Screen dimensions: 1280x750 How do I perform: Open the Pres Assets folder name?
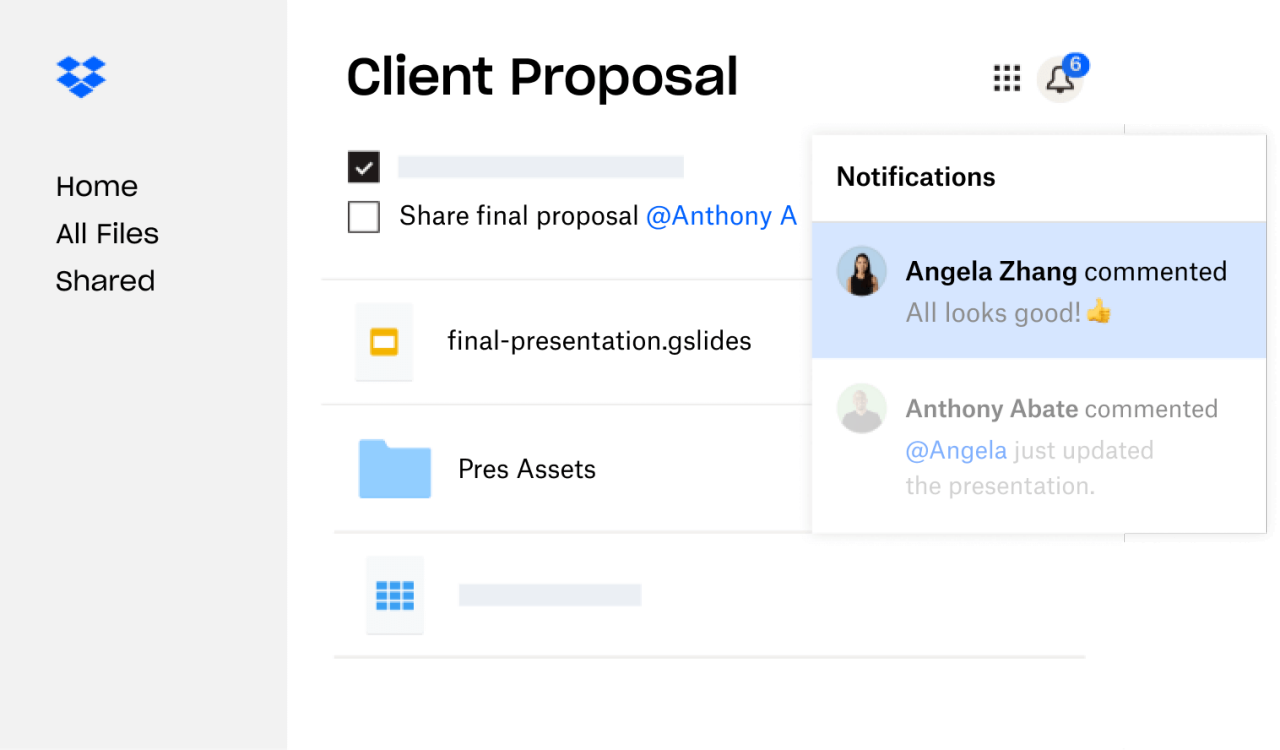pyautogui.click(x=526, y=469)
